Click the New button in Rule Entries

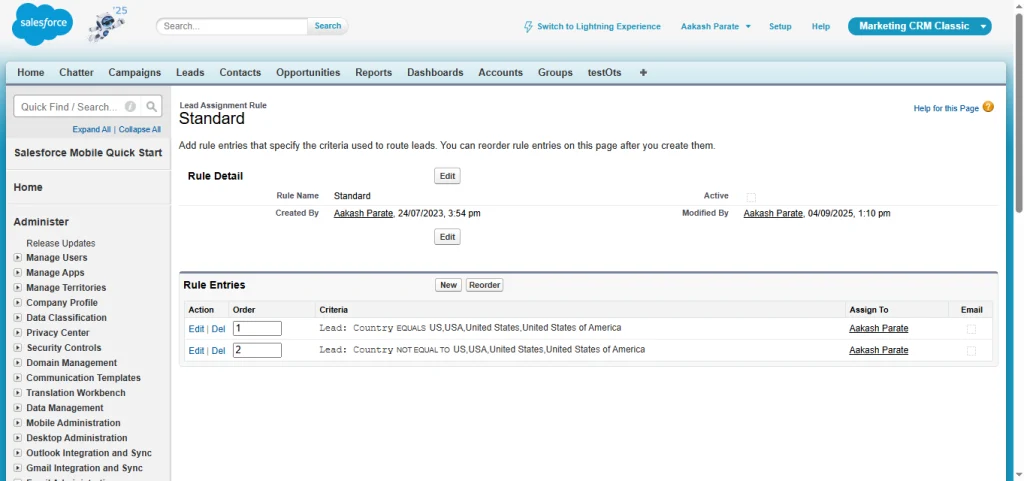[x=448, y=285]
